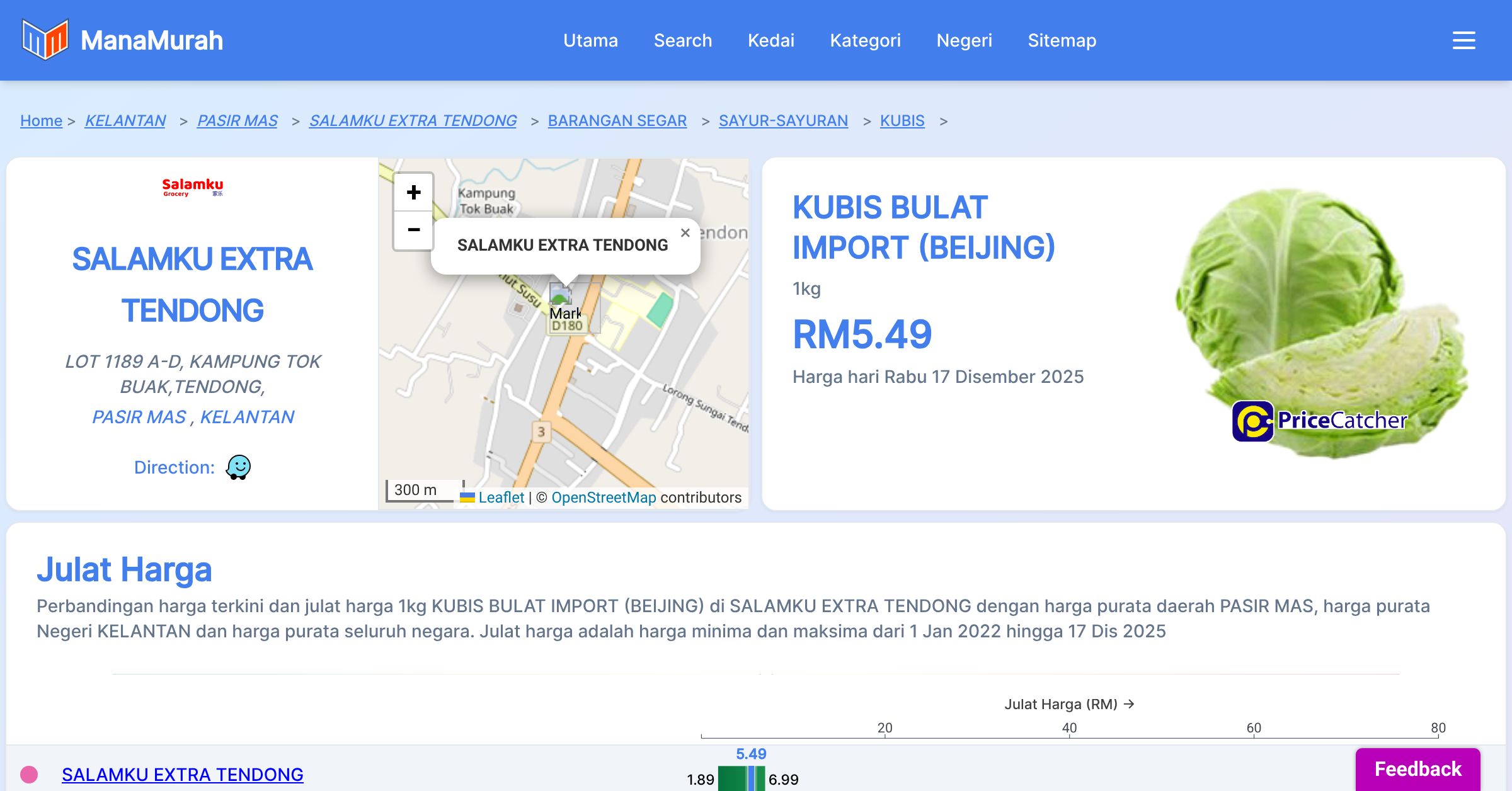The width and height of the screenshot is (1512, 791).
Task: Open the Sitemap nav item
Action: 1062,40
